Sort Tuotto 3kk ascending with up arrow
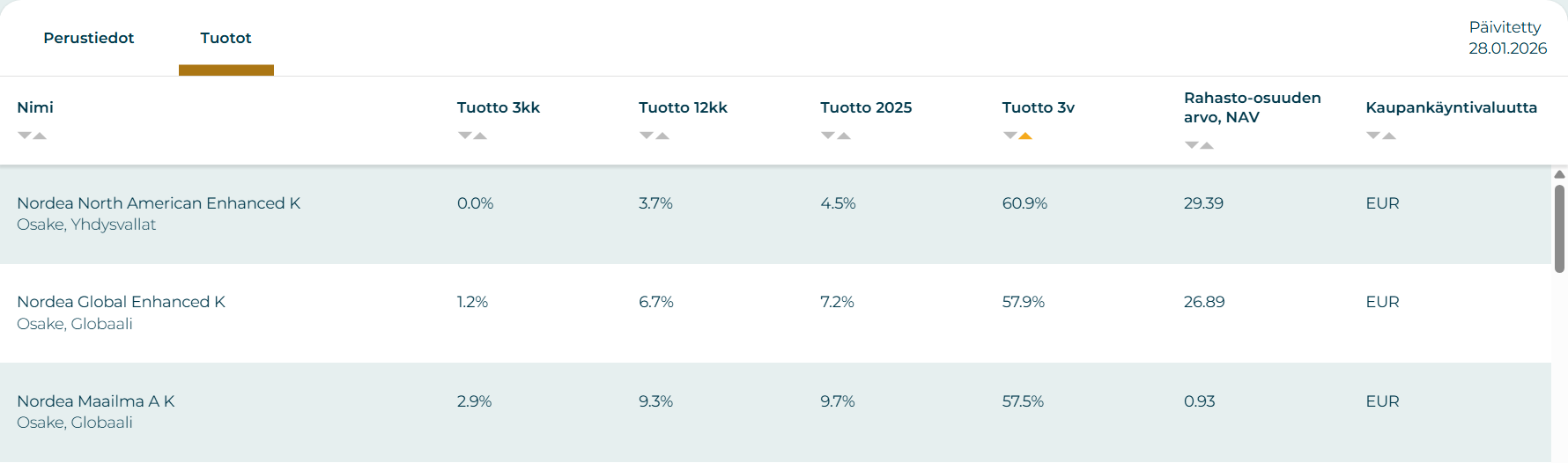 [480, 136]
